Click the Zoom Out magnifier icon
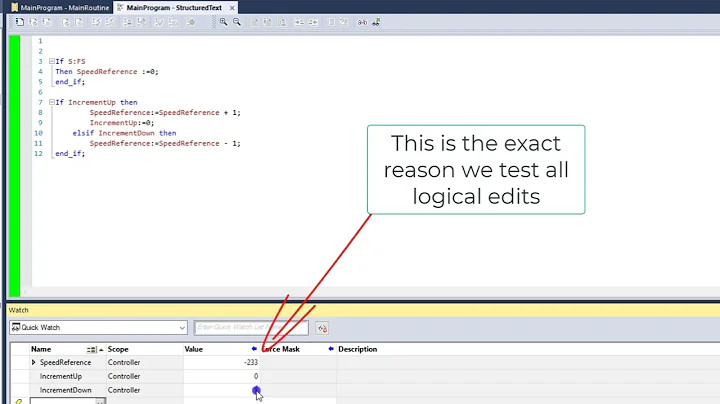This screenshot has height=404, width=720. pyautogui.click(x=236, y=22)
